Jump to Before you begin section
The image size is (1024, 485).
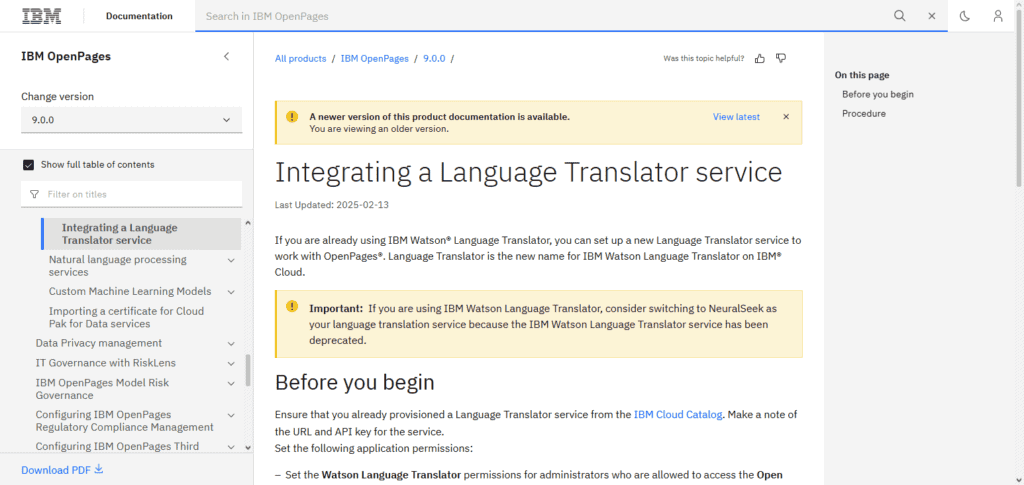click(x=878, y=94)
